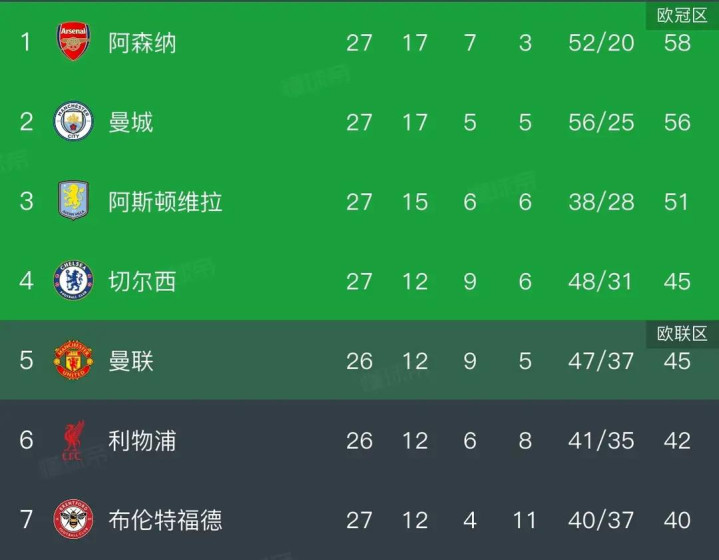Tap the Chelsea club crest
719x560 pixels.
73,281
